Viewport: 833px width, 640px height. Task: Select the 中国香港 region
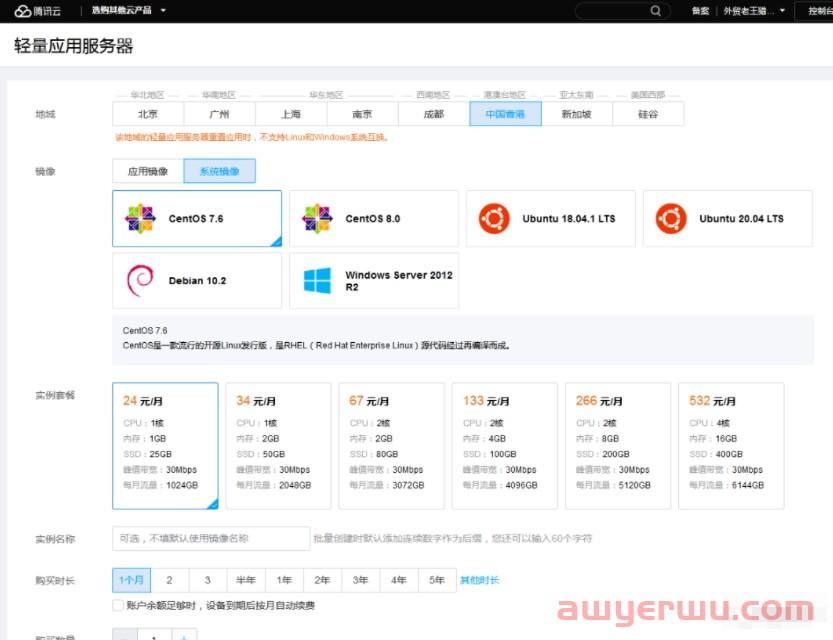(505, 114)
